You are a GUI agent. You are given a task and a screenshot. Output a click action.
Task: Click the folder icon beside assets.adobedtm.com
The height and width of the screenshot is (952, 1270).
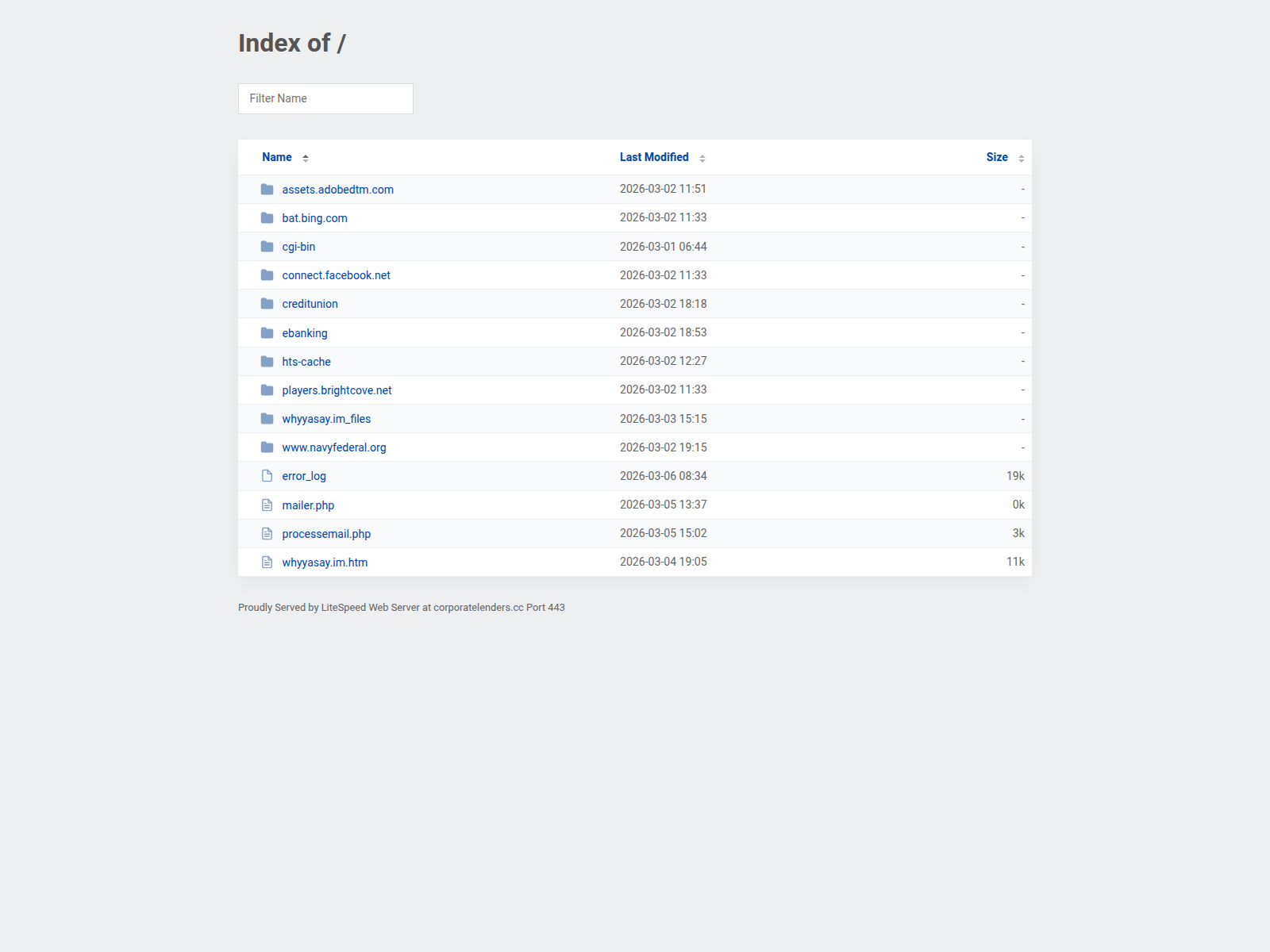pos(267,189)
